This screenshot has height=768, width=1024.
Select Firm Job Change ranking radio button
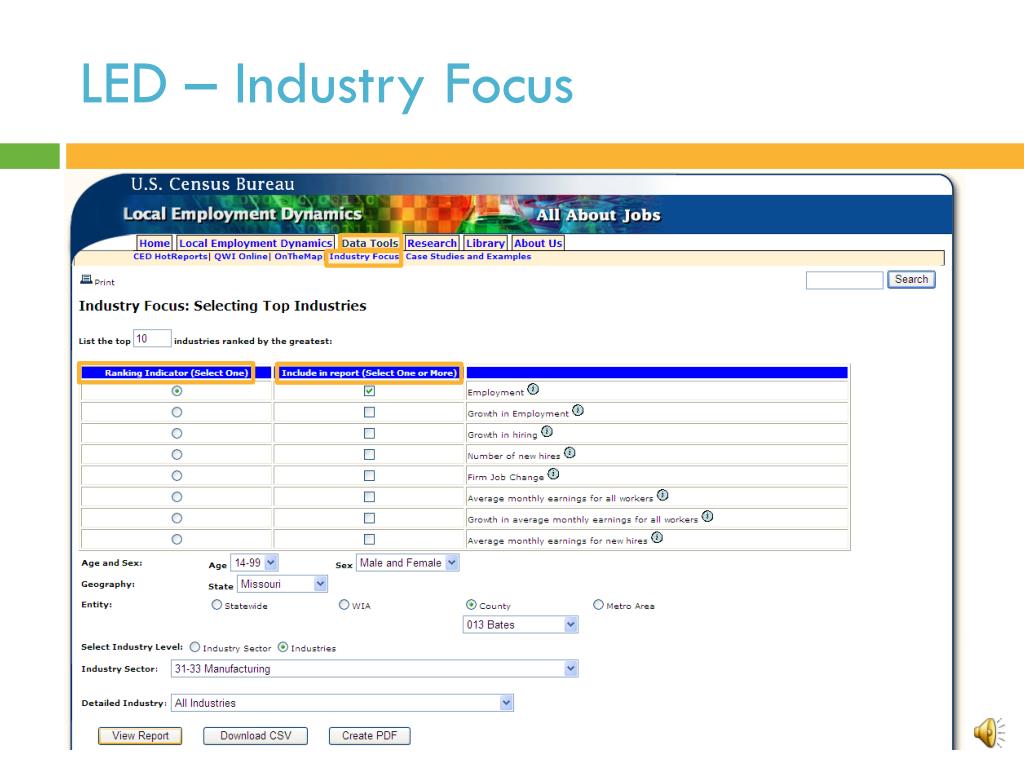point(176,476)
